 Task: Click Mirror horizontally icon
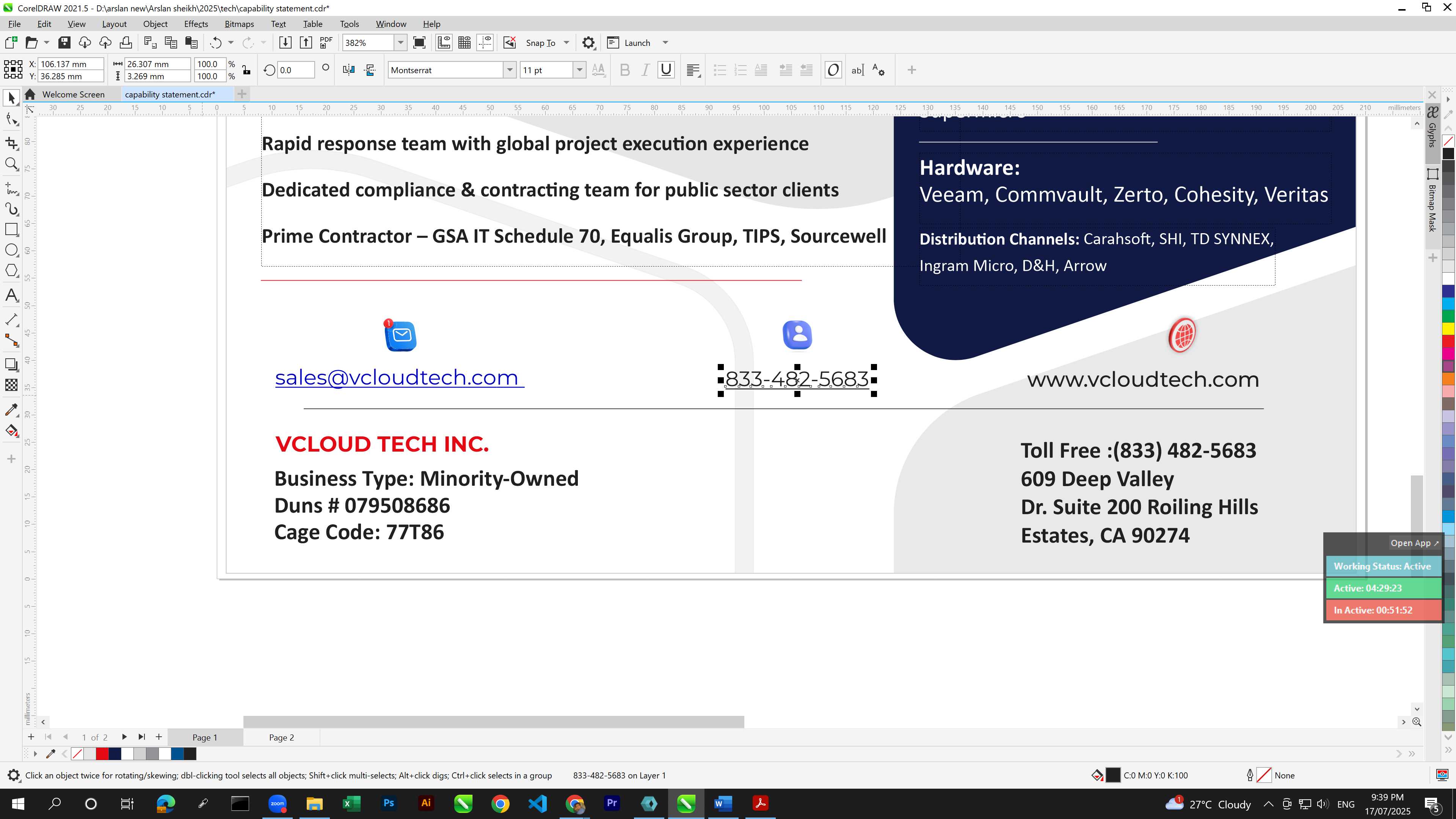point(349,70)
